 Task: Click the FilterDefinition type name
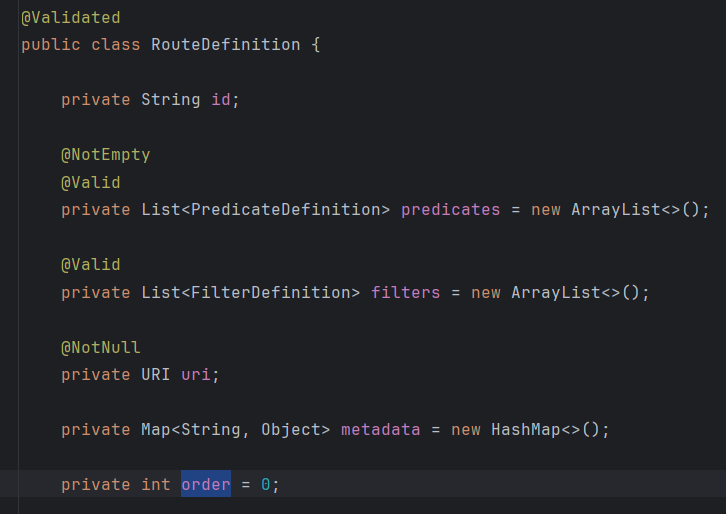click(x=275, y=293)
